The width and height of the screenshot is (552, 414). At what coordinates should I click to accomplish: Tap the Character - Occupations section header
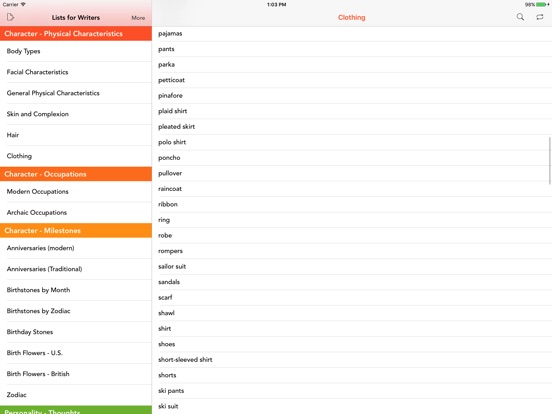(76, 174)
